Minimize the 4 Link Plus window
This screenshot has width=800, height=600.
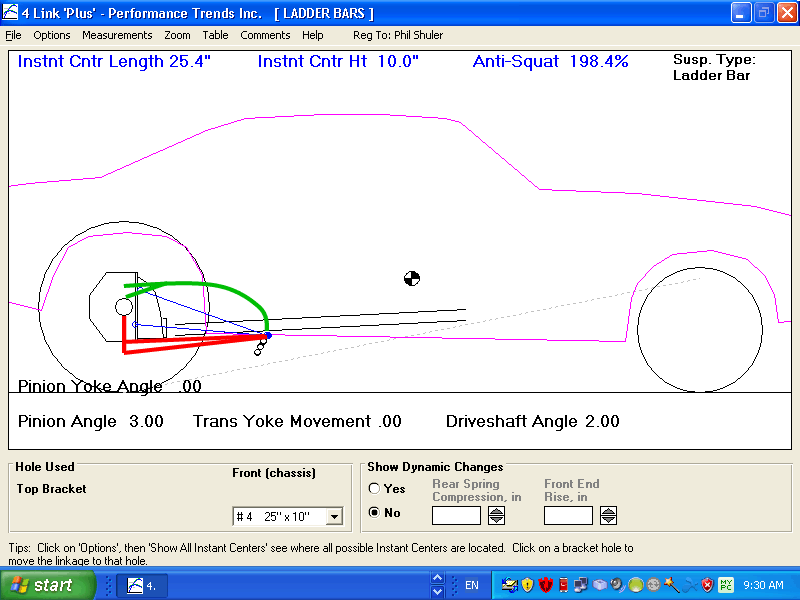[x=740, y=13]
